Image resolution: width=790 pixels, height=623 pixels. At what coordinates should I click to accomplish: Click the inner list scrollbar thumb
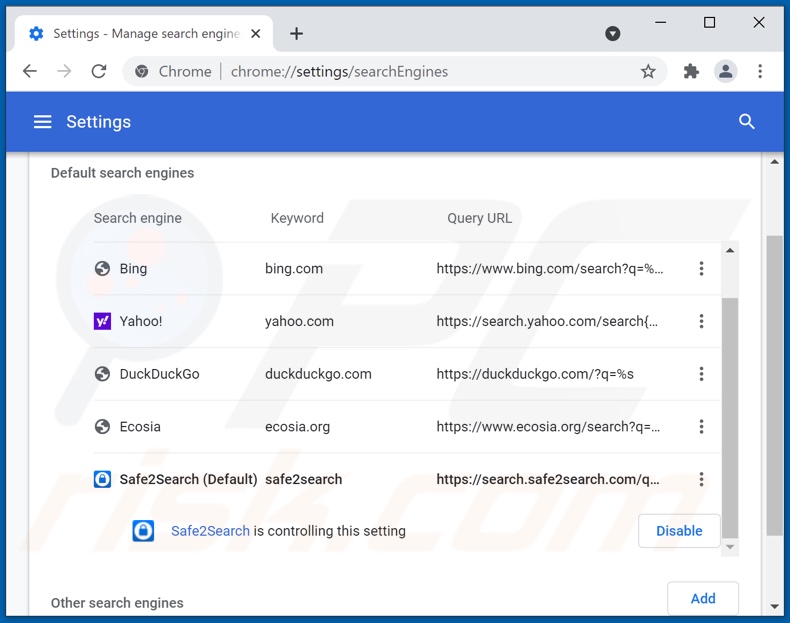pos(730,419)
